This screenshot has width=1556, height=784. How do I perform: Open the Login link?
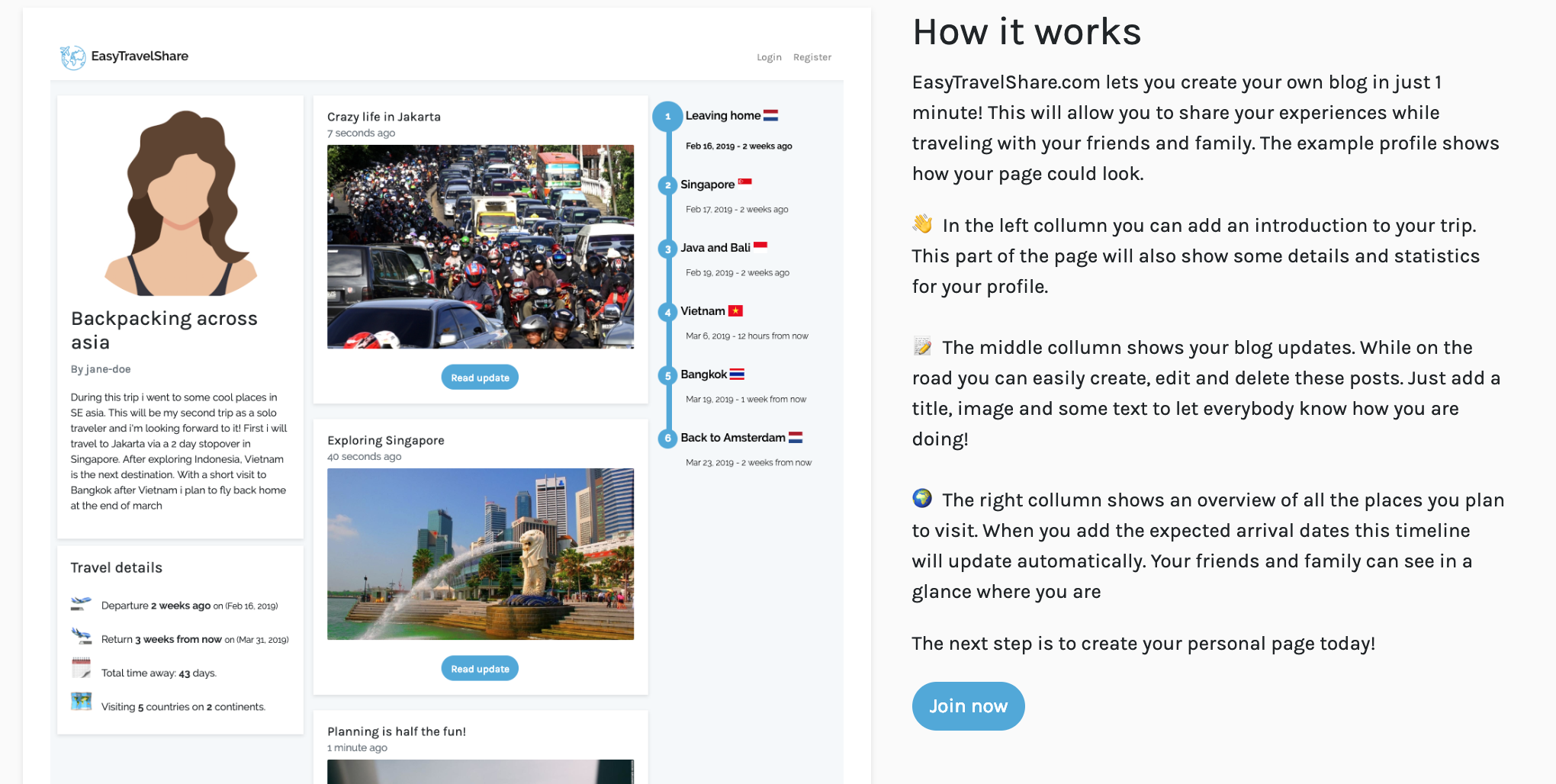(768, 56)
